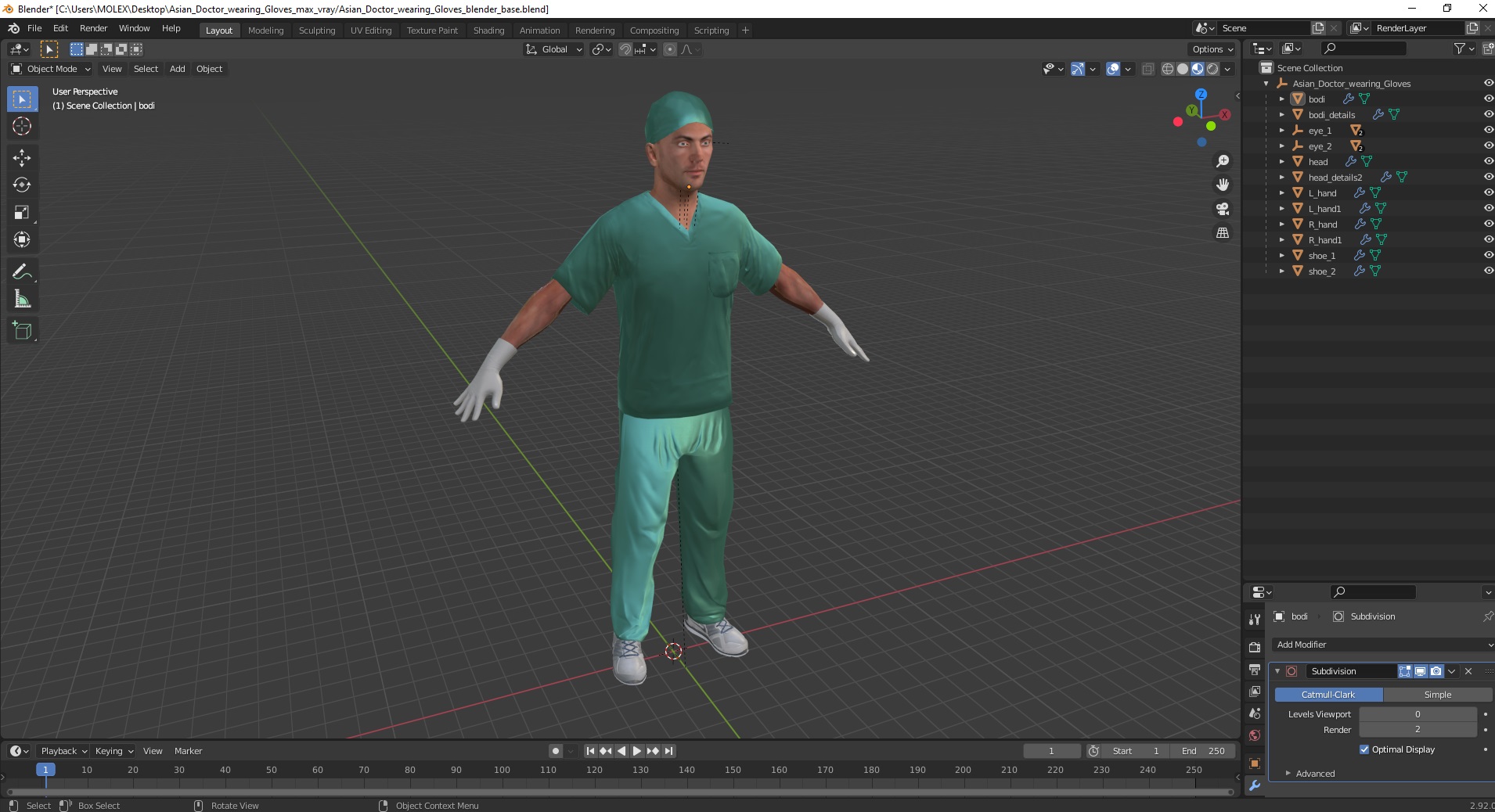1495x812 pixels.
Task: Adjust Render levels value field
Action: click(x=1418, y=729)
